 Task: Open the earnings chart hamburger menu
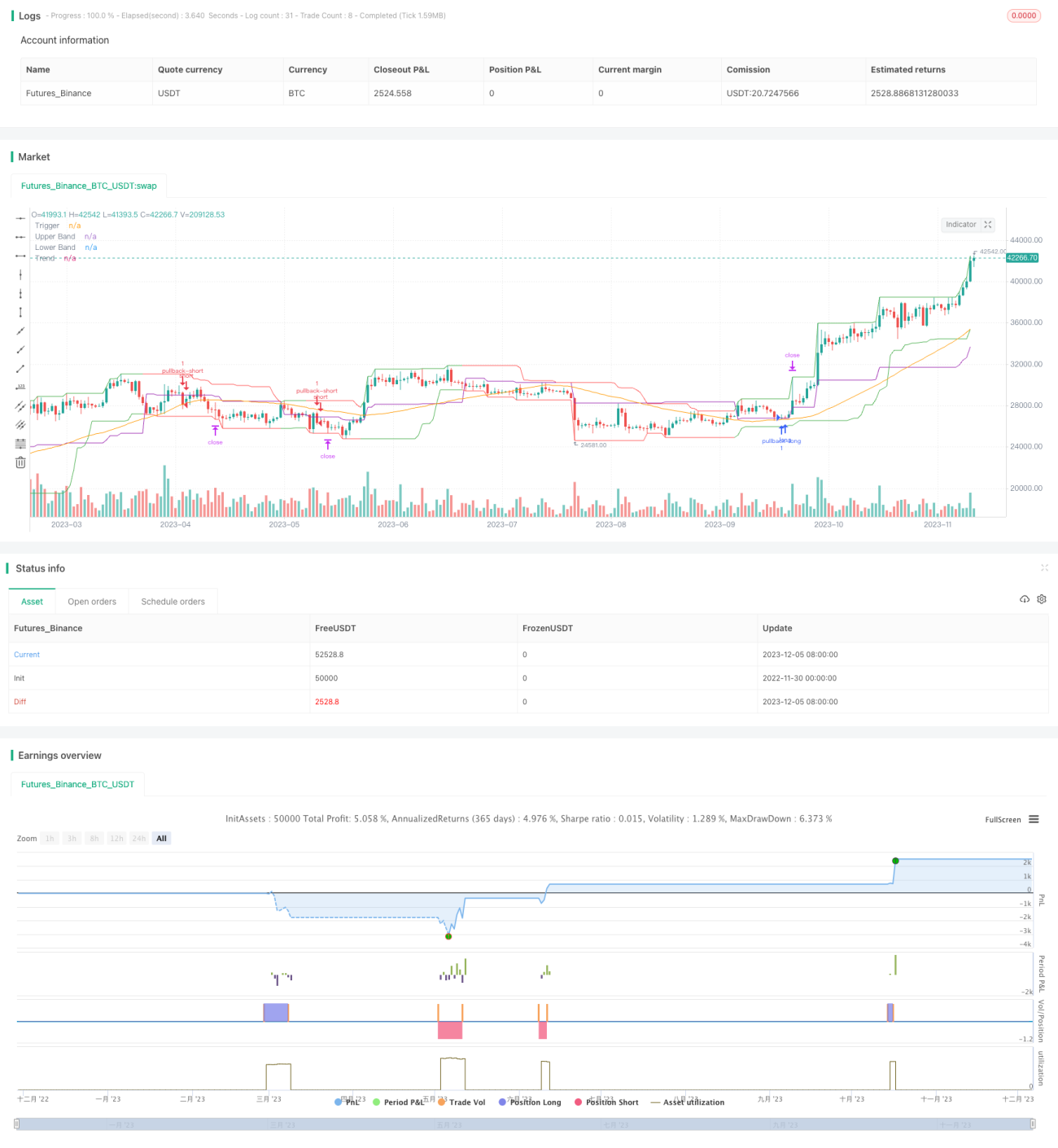[x=1034, y=819]
